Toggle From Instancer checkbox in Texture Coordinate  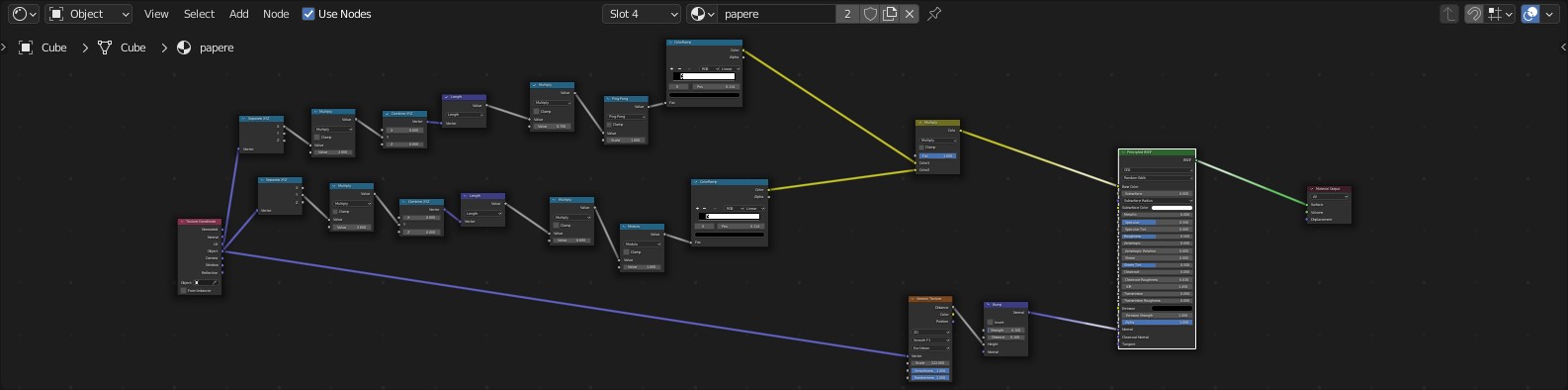pos(183,290)
